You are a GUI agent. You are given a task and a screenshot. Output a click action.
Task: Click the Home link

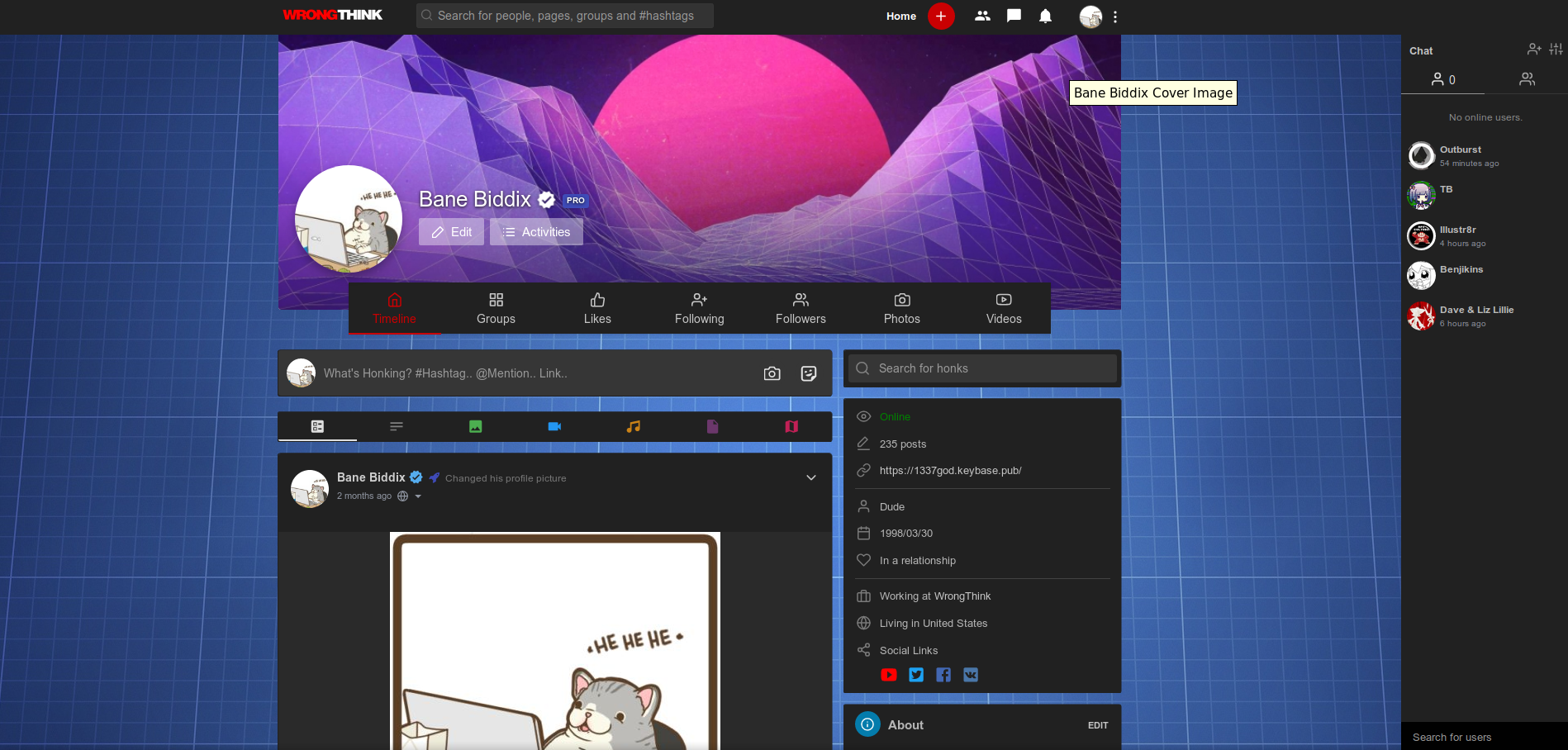901,16
